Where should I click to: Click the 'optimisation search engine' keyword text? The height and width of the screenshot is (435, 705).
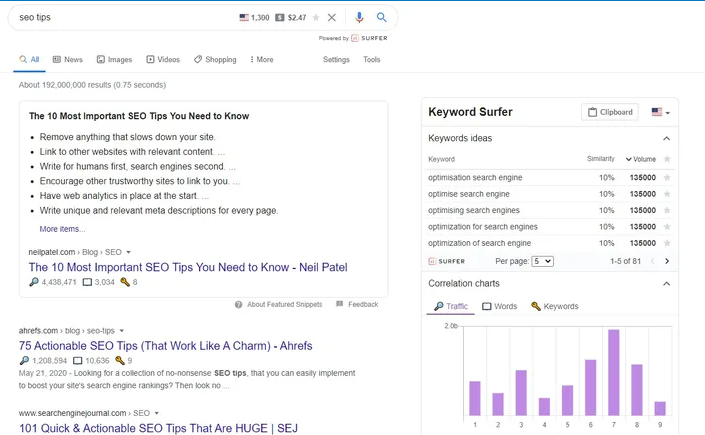[x=475, y=178]
